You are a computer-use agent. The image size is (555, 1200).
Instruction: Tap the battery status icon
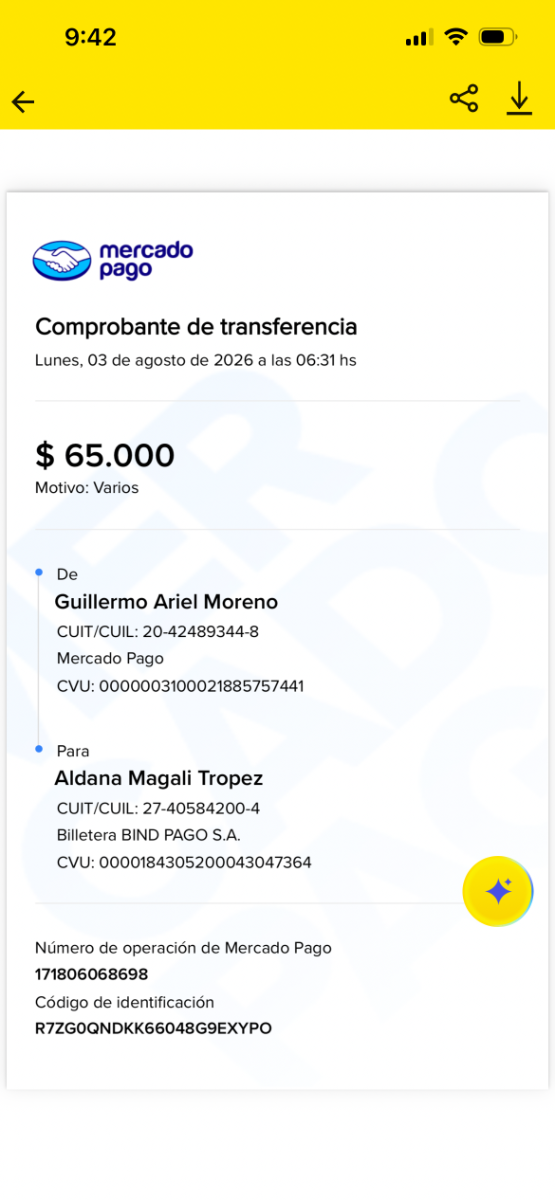(497, 38)
